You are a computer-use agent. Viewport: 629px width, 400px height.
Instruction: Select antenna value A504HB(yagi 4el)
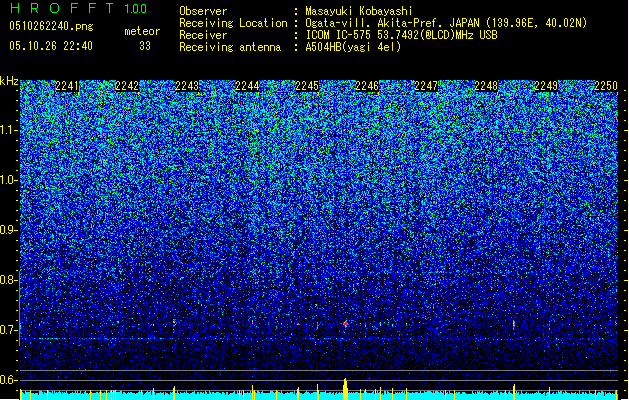click(353, 47)
